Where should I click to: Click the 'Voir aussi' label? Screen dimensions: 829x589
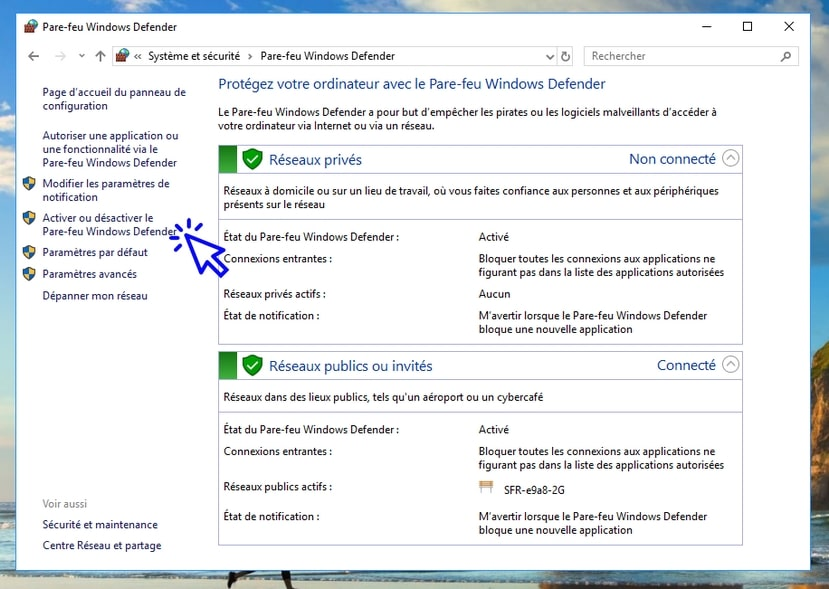[65, 504]
